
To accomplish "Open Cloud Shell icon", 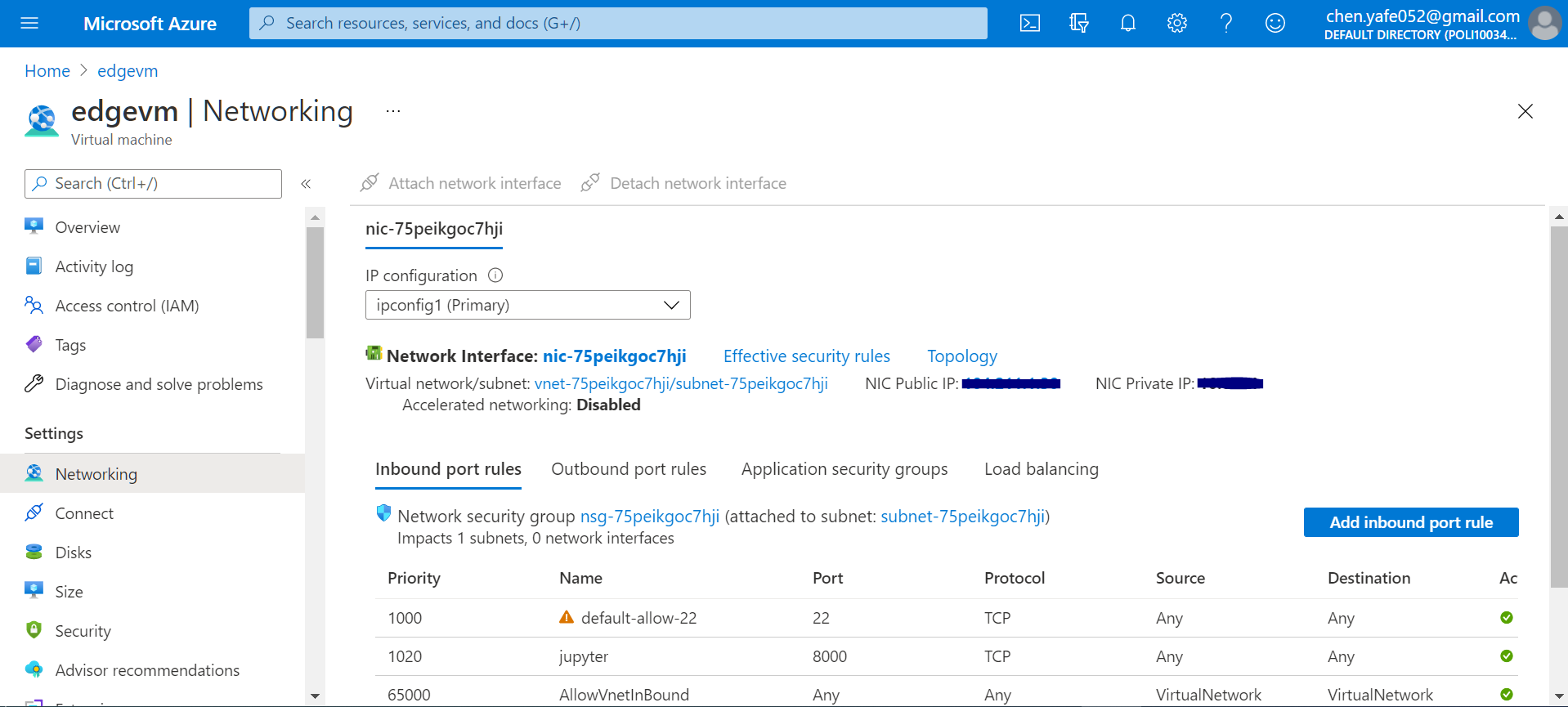I will [1030, 23].
